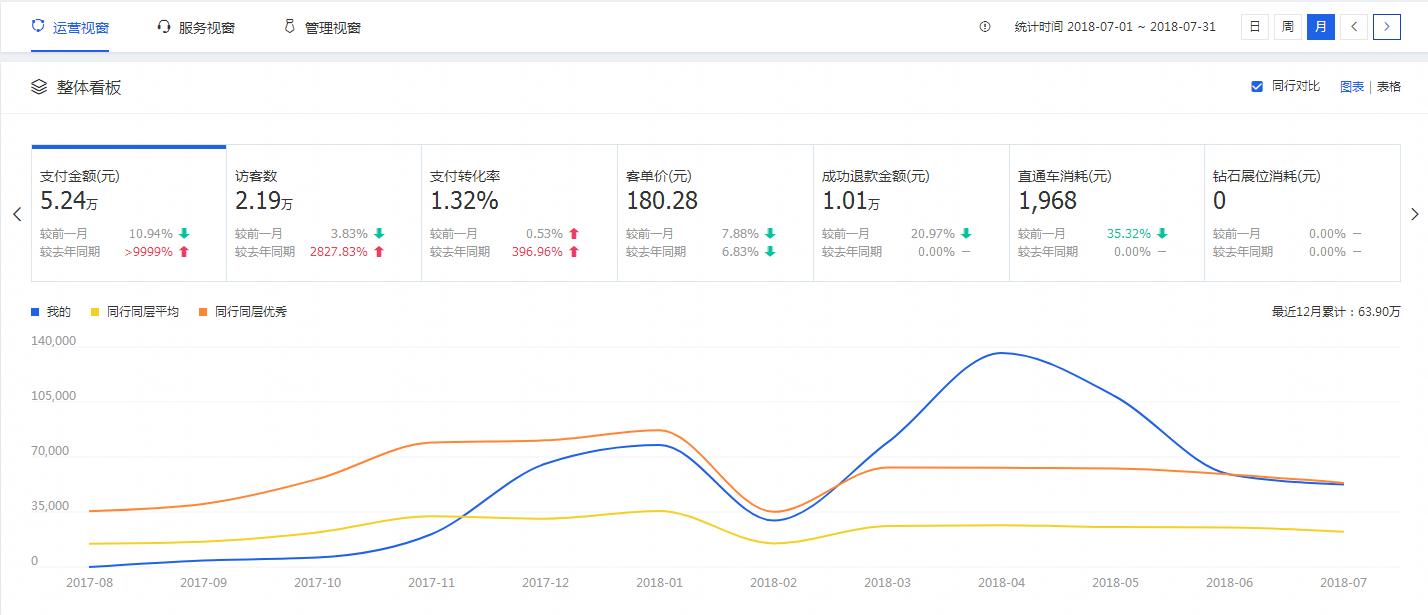1428x615 pixels.
Task: Switch to 表格 view
Action: 1389,87
